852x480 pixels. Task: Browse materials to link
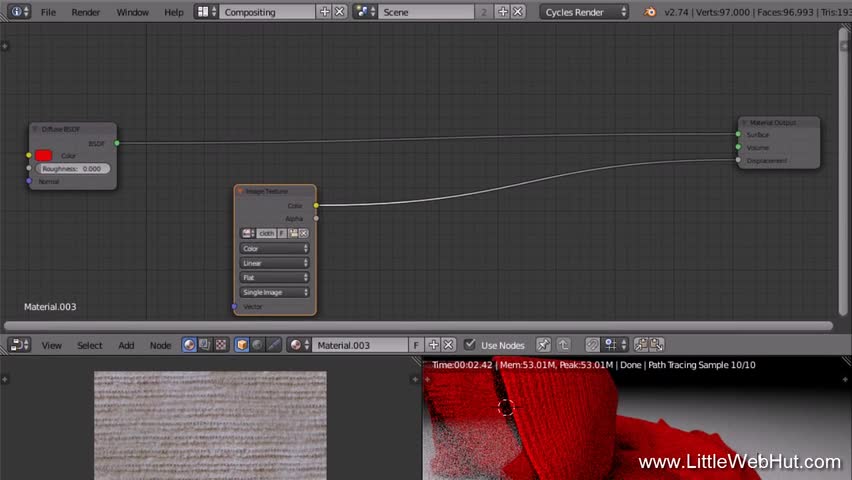pyautogui.click(x=299, y=345)
